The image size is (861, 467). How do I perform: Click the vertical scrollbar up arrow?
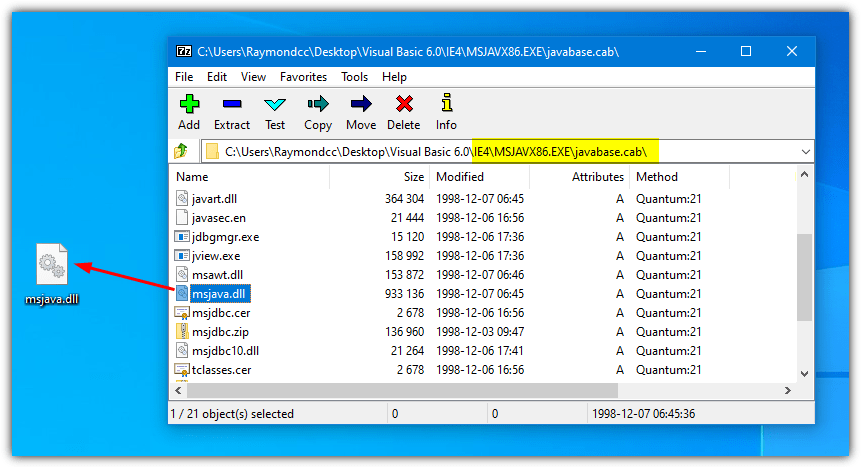click(x=804, y=175)
